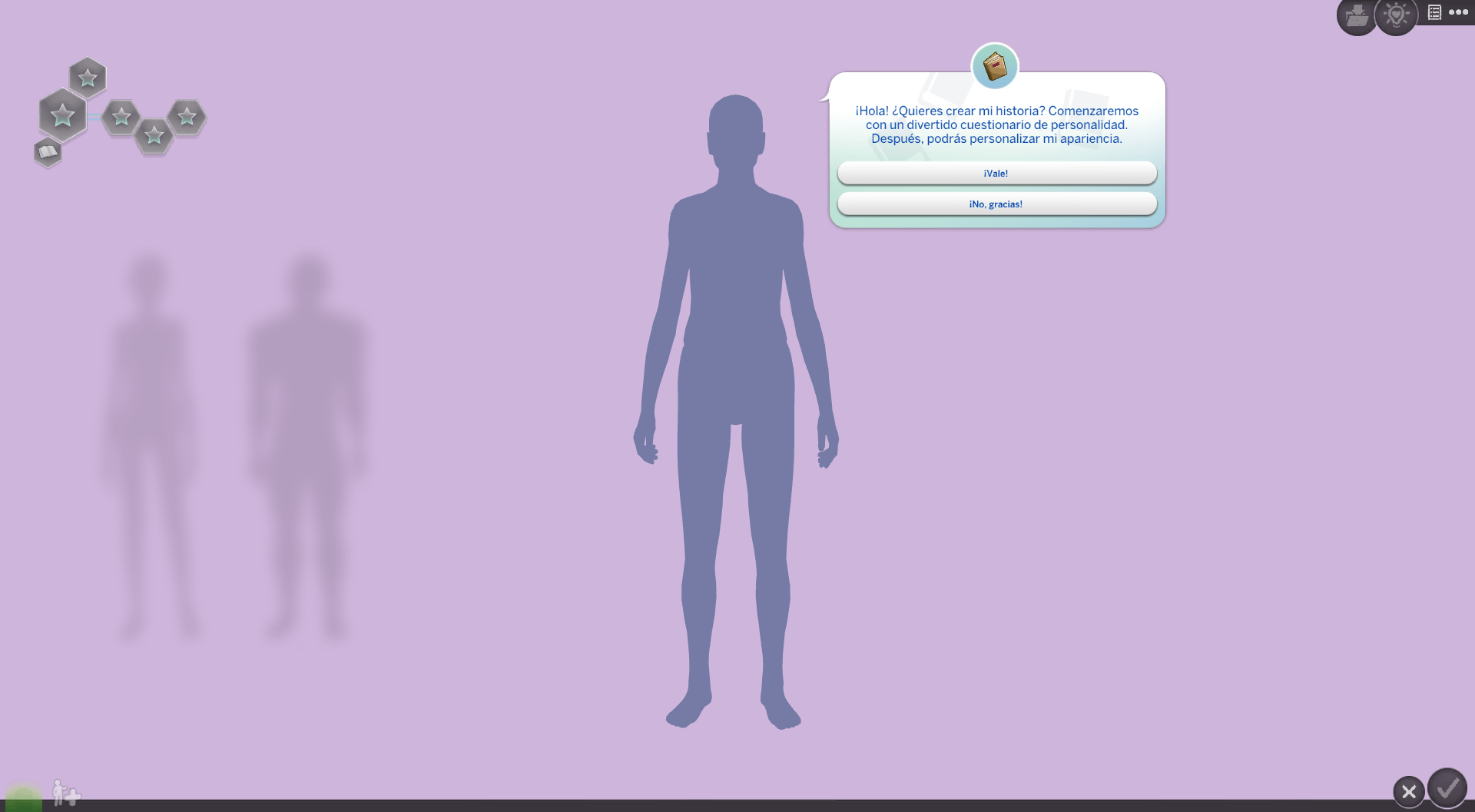Select the top trait star hexagon
The image size is (1475, 812).
pos(88,78)
